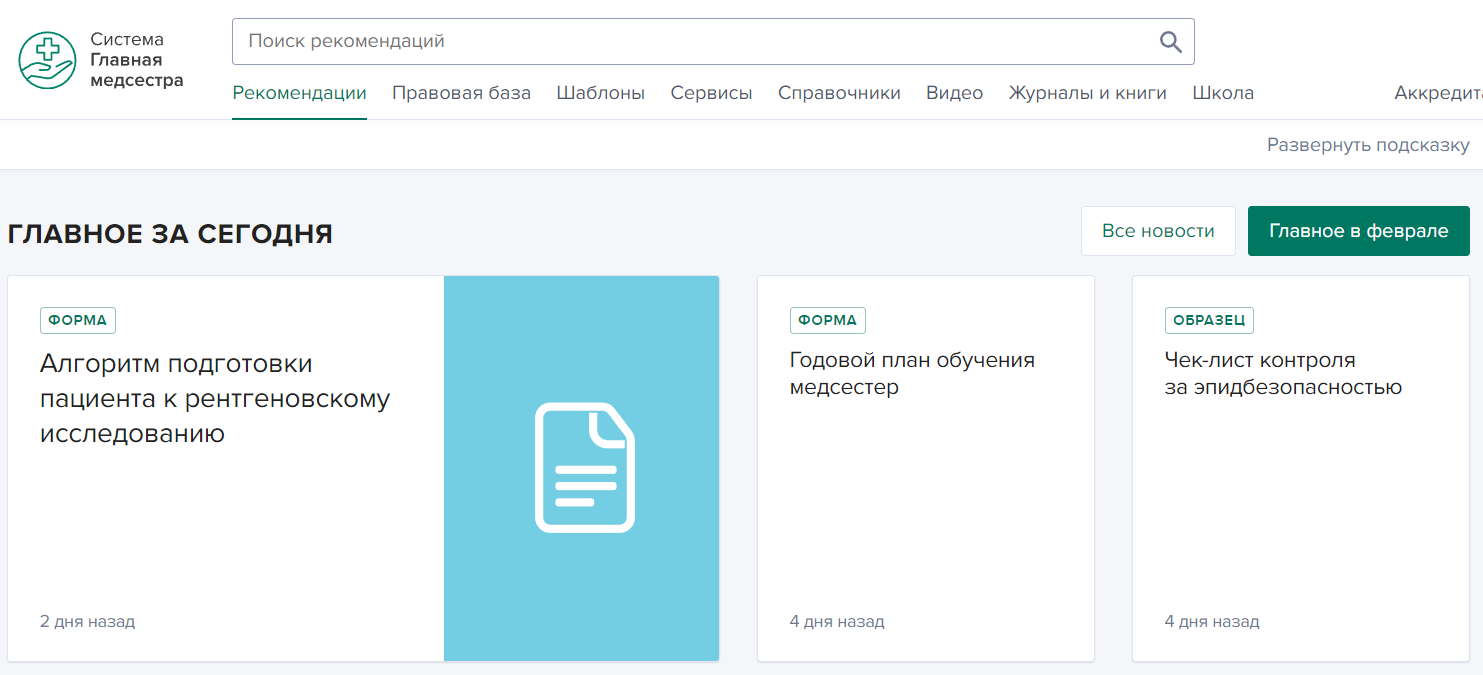Image resolution: width=1483 pixels, height=675 pixels.
Task: Go to the Сервисы tab
Action: 711,93
